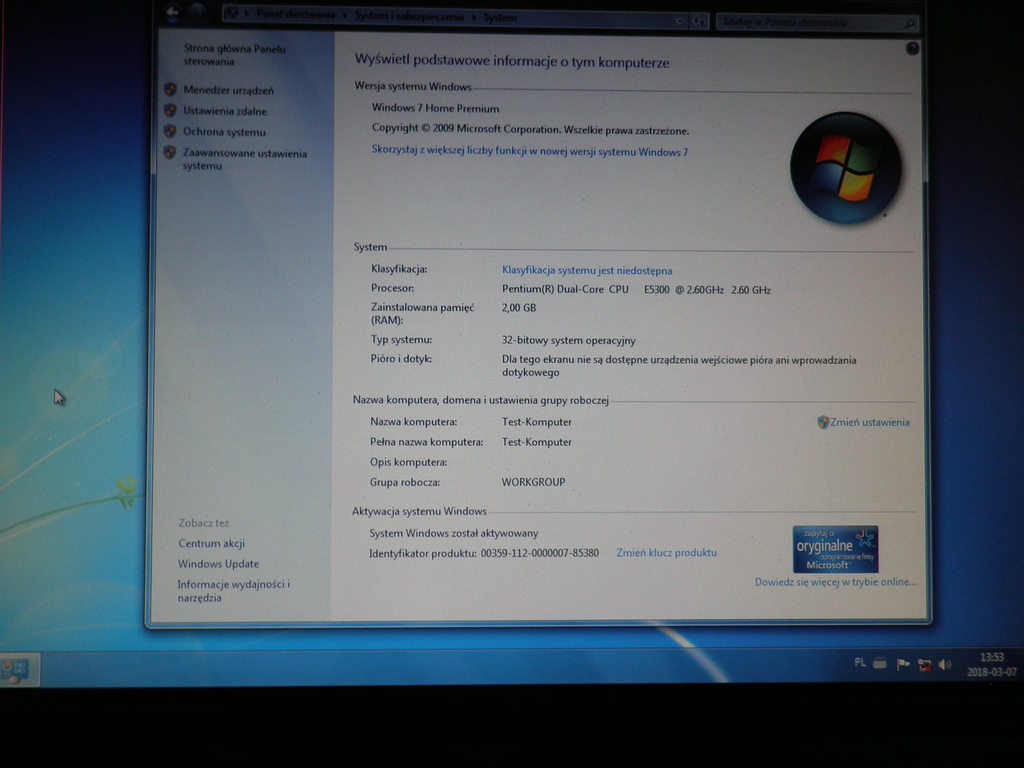Click the Windows logo image
The width and height of the screenshot is (1024, 768).
tap(845, 168)
